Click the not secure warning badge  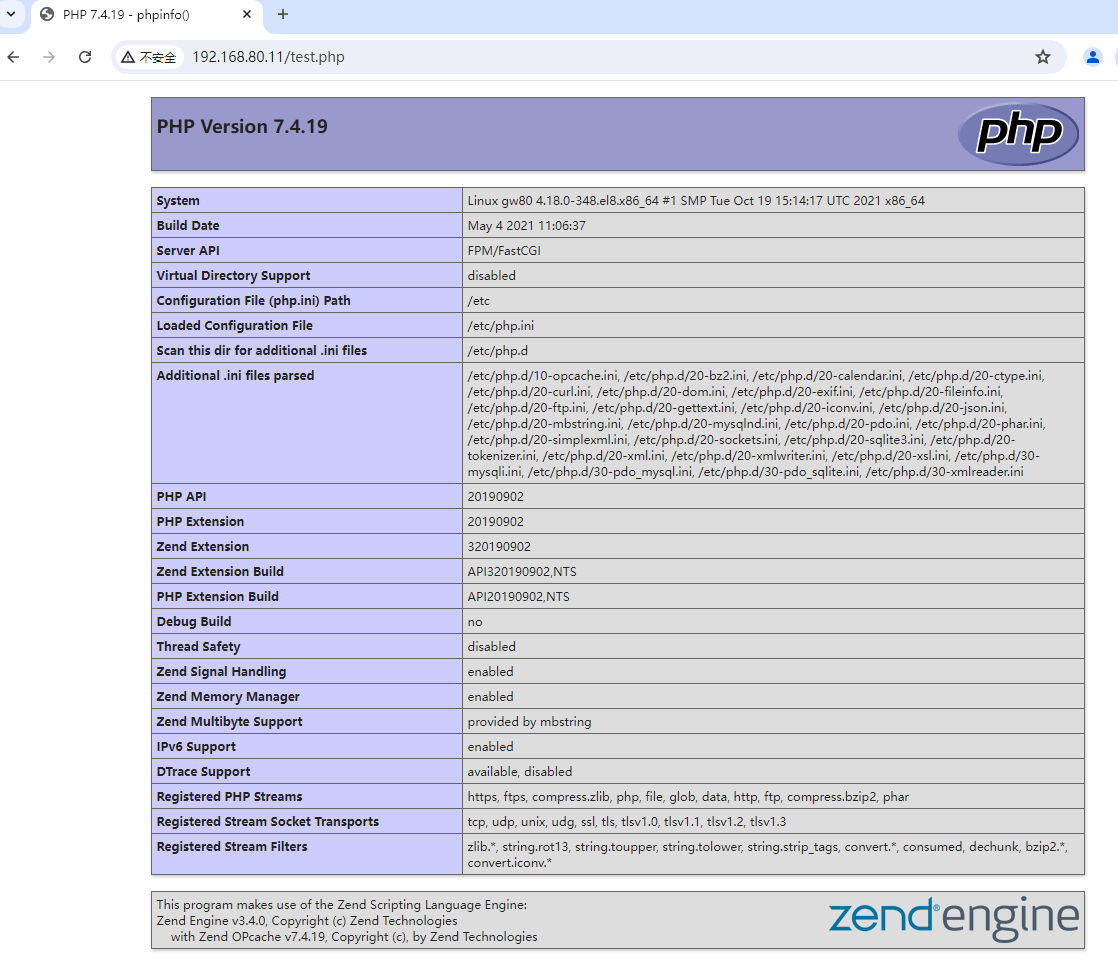point(148,57)
